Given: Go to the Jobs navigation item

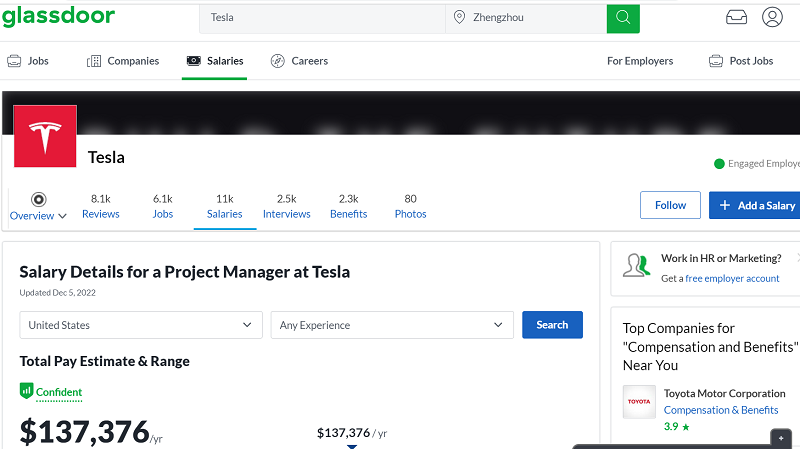Looking at the screenshot, I should click(x=28, y=61).
